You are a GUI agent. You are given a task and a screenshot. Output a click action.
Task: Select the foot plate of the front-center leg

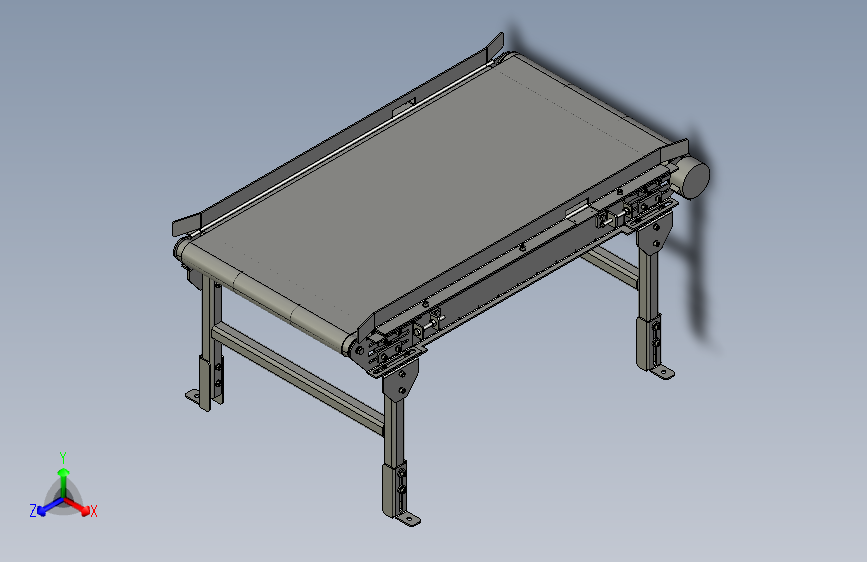click(408, 518)
